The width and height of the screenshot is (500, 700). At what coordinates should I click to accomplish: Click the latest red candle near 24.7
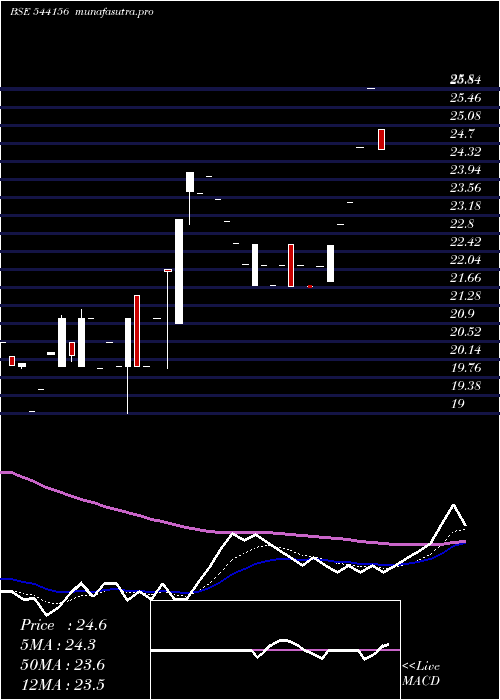click(x=381, y=139)
